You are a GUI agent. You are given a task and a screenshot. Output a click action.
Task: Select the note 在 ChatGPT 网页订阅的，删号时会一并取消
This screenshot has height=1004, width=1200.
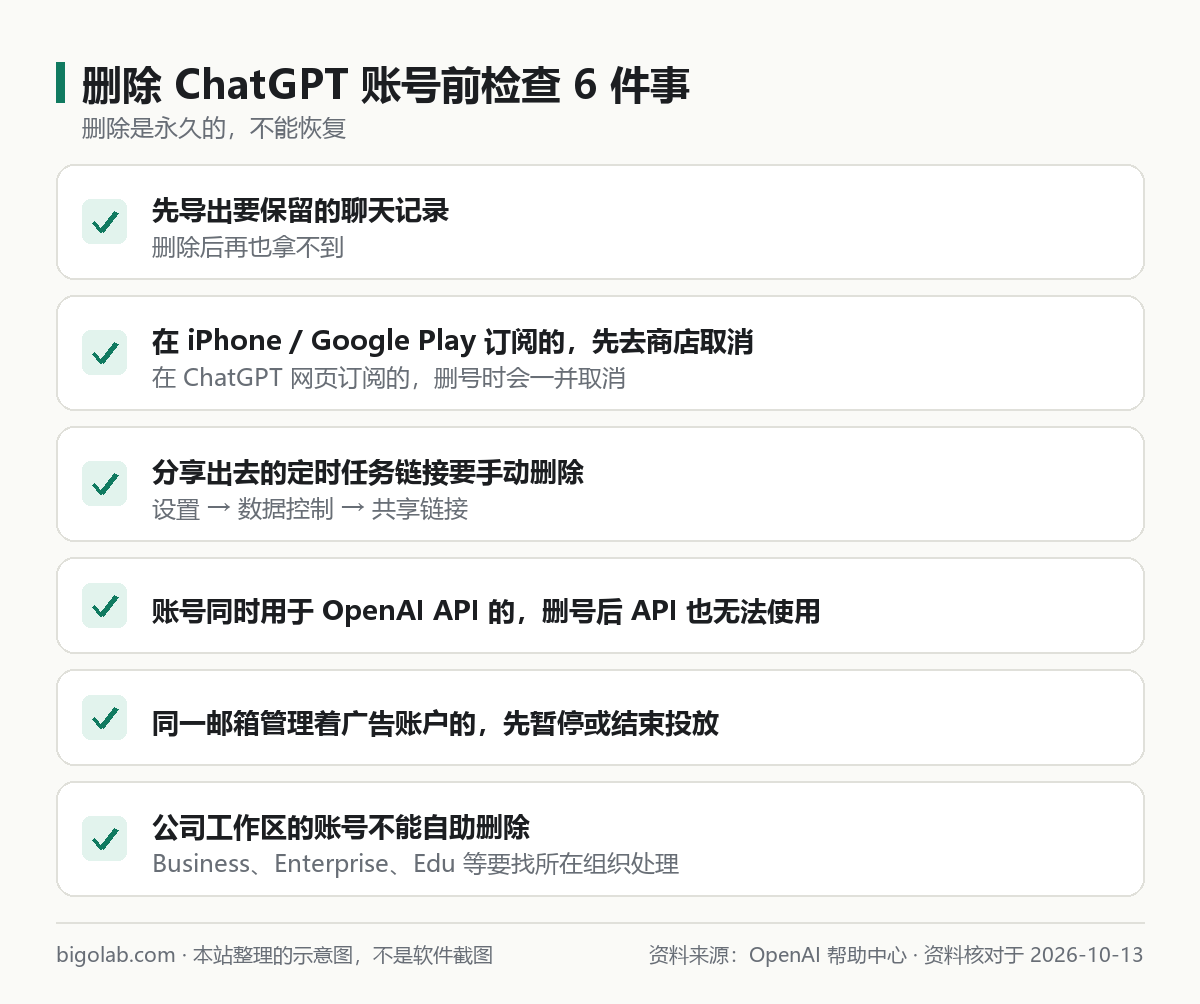tap(389, 378)
